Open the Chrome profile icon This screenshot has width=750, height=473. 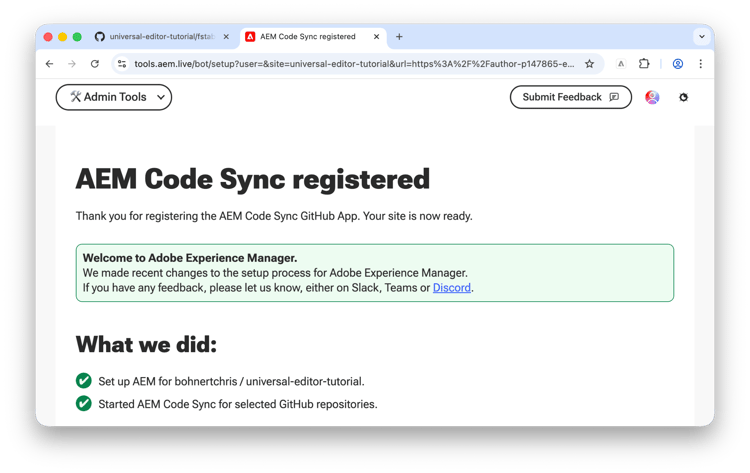[677, 64]
